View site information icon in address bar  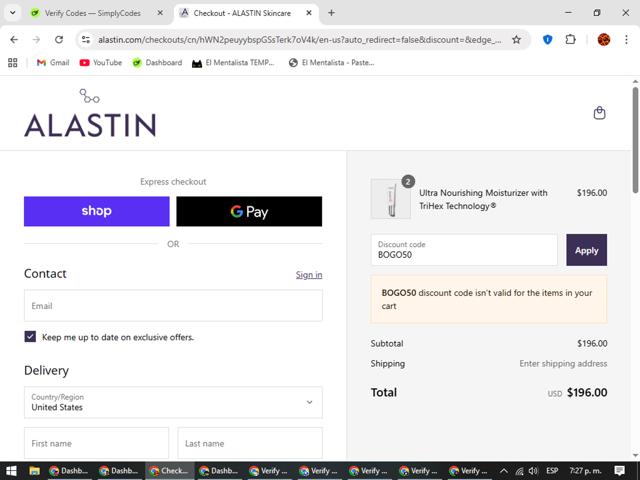point(86,40)
